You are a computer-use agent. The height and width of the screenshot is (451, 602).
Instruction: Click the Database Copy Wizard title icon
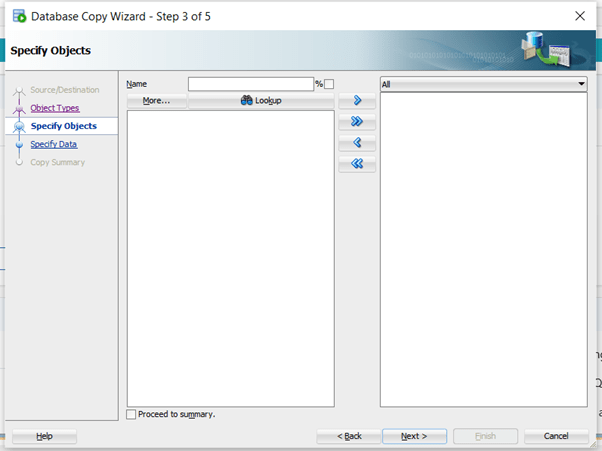(18, 16)
